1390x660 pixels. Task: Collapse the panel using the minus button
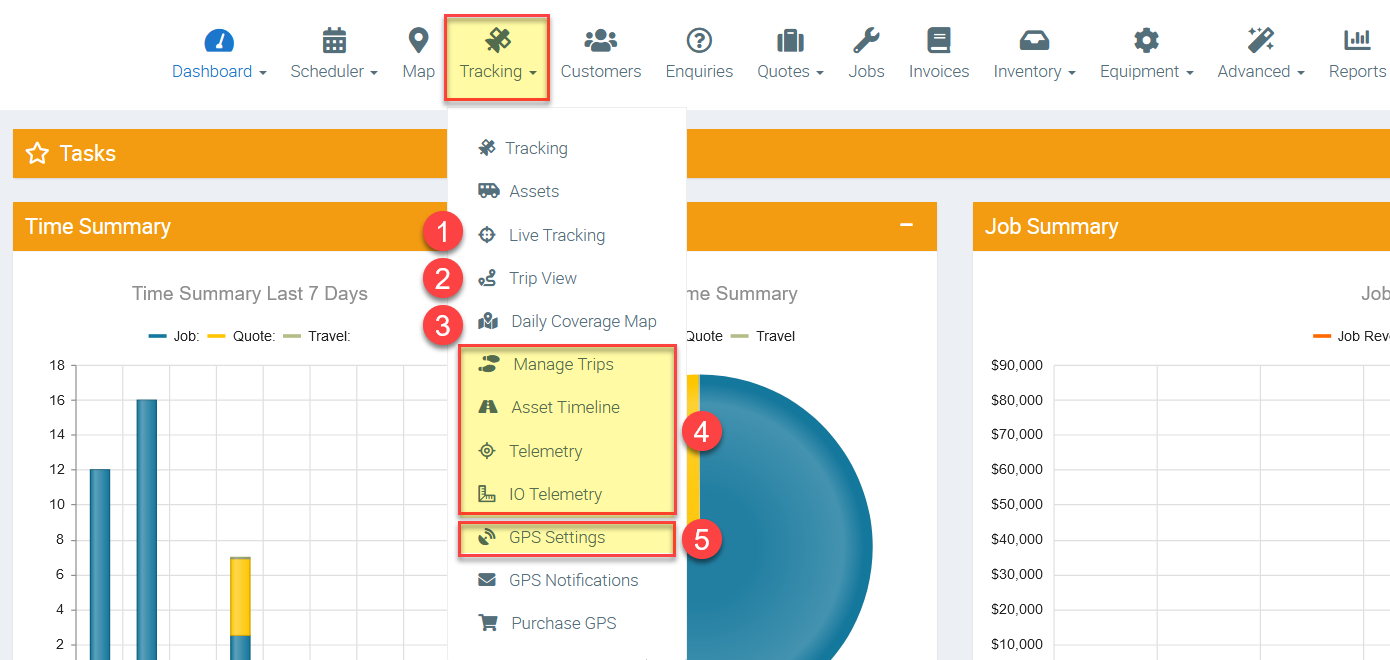pyautogui.click(x=906, y=226)
